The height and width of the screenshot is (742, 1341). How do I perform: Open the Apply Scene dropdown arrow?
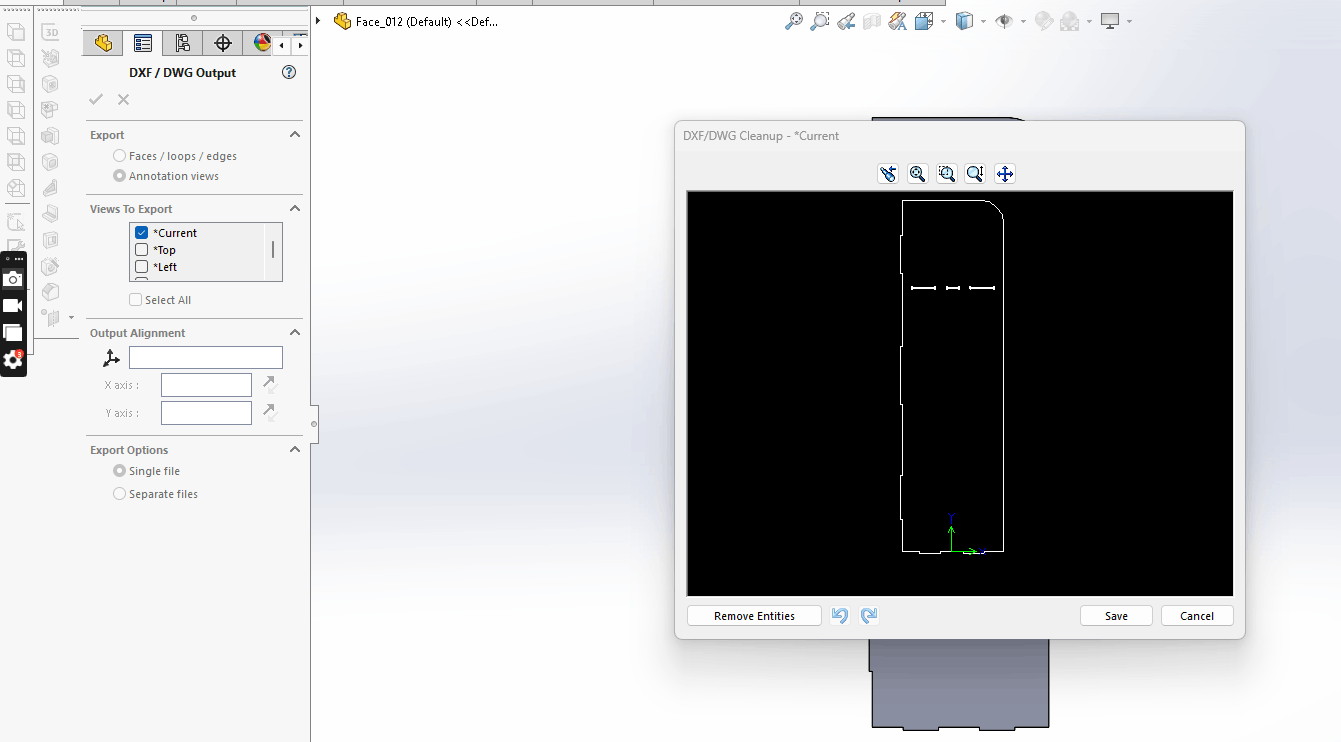(x=1089, y=21)
